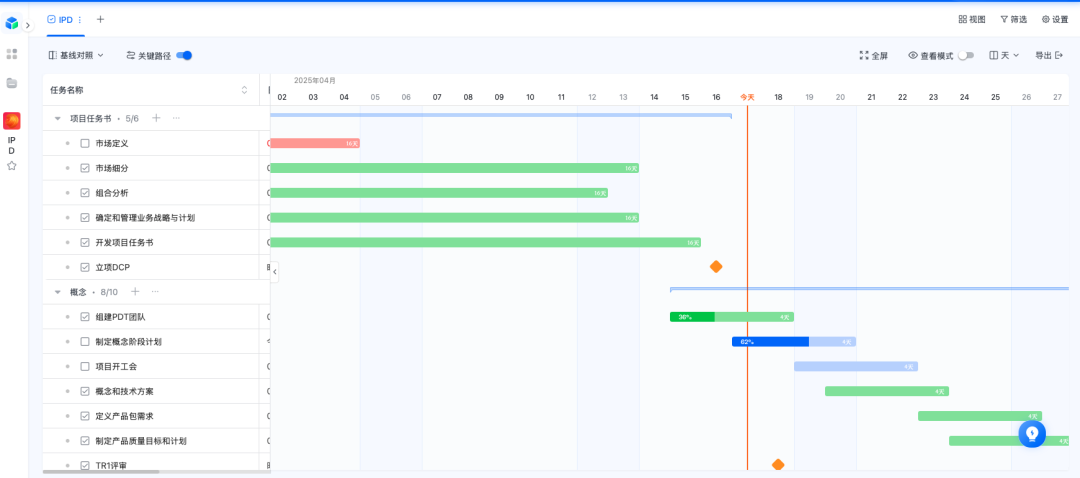Click the blue cube app logo
1080x478 pixels.
click(x=12, y=23)
